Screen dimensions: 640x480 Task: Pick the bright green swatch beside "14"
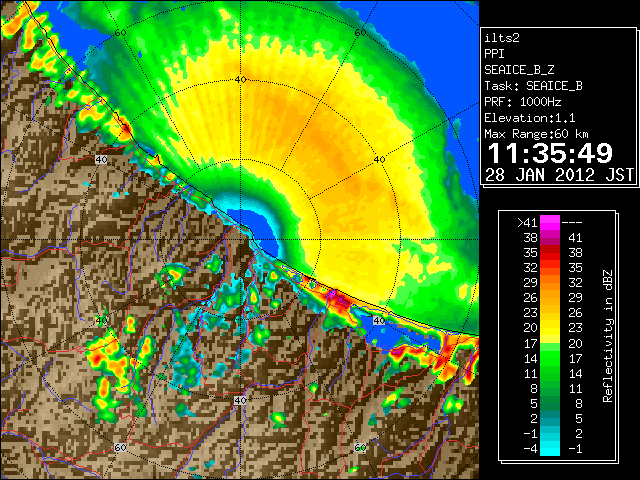[x=550, y=358]
